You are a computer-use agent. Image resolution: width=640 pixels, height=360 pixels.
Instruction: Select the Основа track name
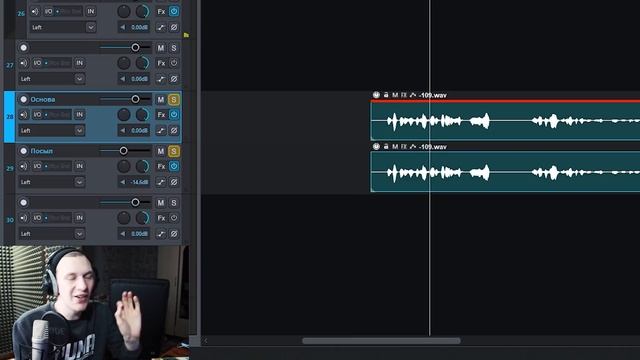click(x=43, y=100)
